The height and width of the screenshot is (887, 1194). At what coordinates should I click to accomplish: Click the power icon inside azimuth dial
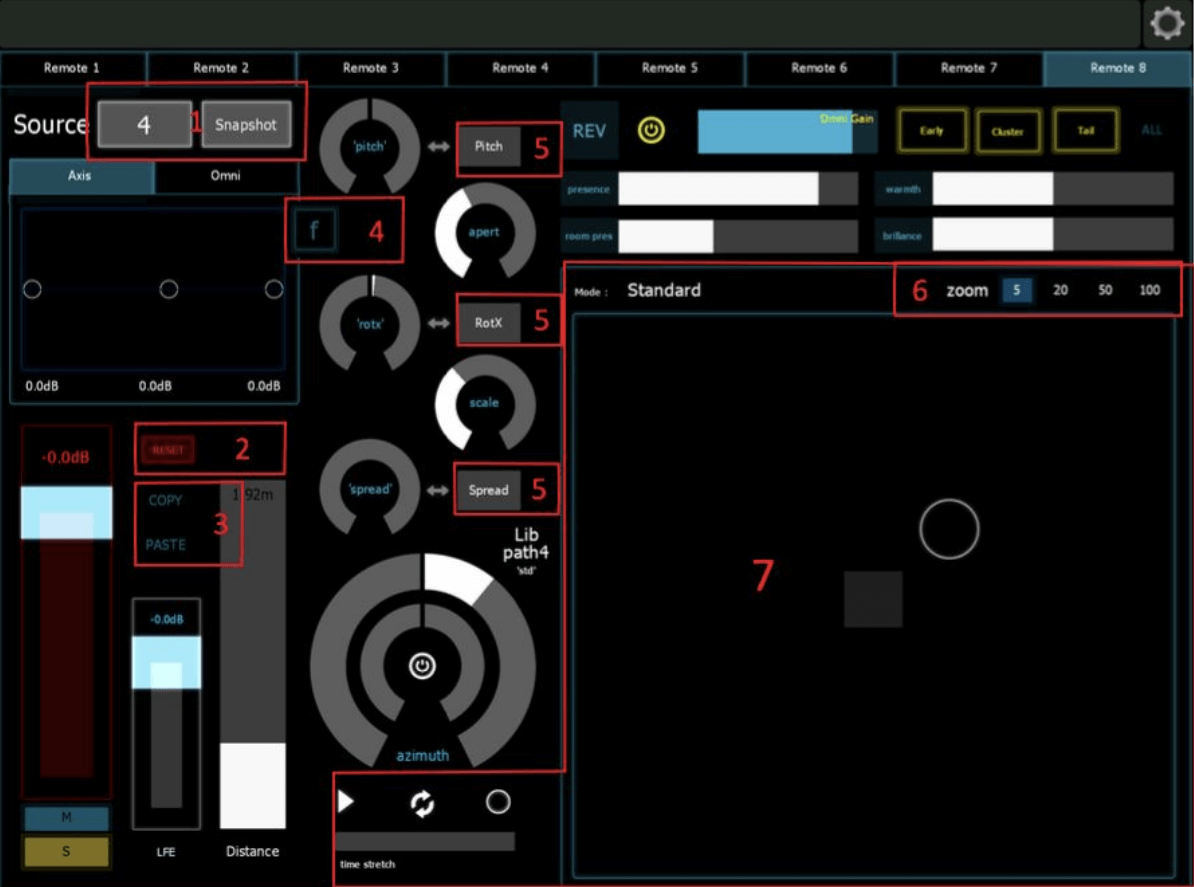pyautogui.click(x=422, y=666)
